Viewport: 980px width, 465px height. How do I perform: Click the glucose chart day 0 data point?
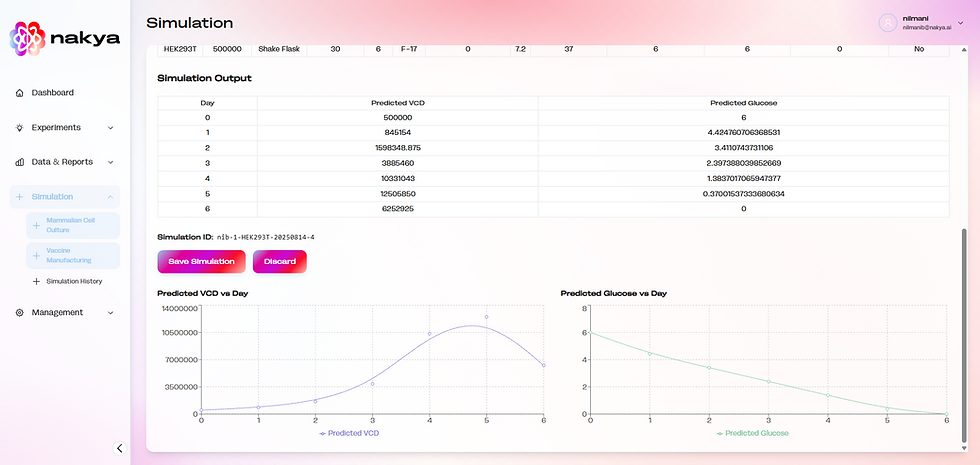tap(590, 332)
